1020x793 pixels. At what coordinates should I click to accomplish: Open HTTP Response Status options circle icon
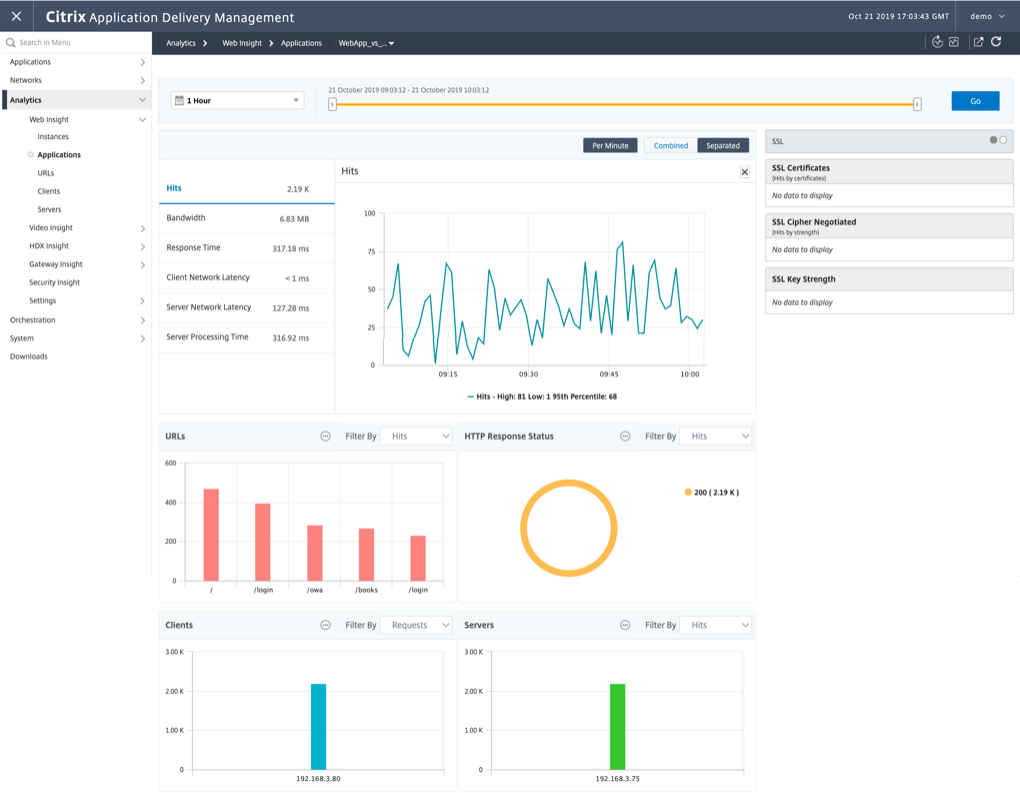click(625, 437)
